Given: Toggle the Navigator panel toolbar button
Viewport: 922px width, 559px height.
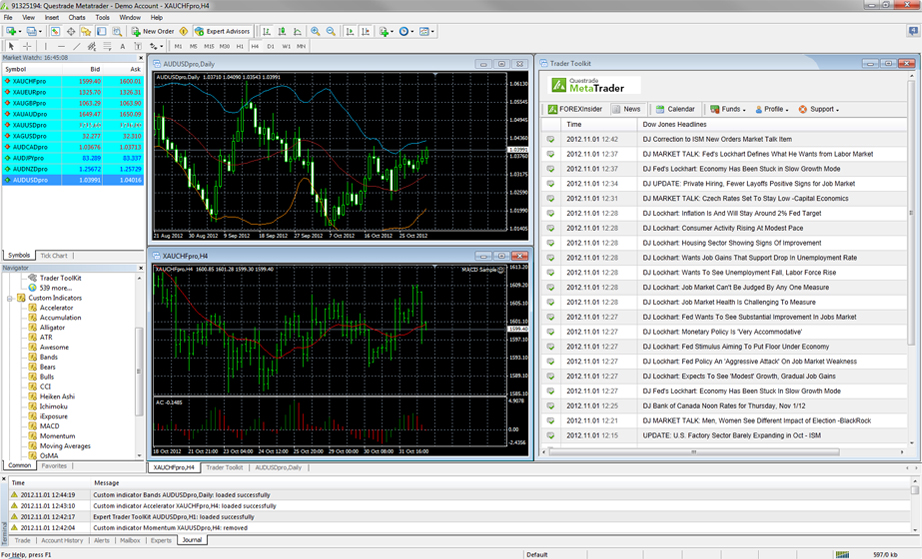Looking at the screenshot, I should coord(86,31).
